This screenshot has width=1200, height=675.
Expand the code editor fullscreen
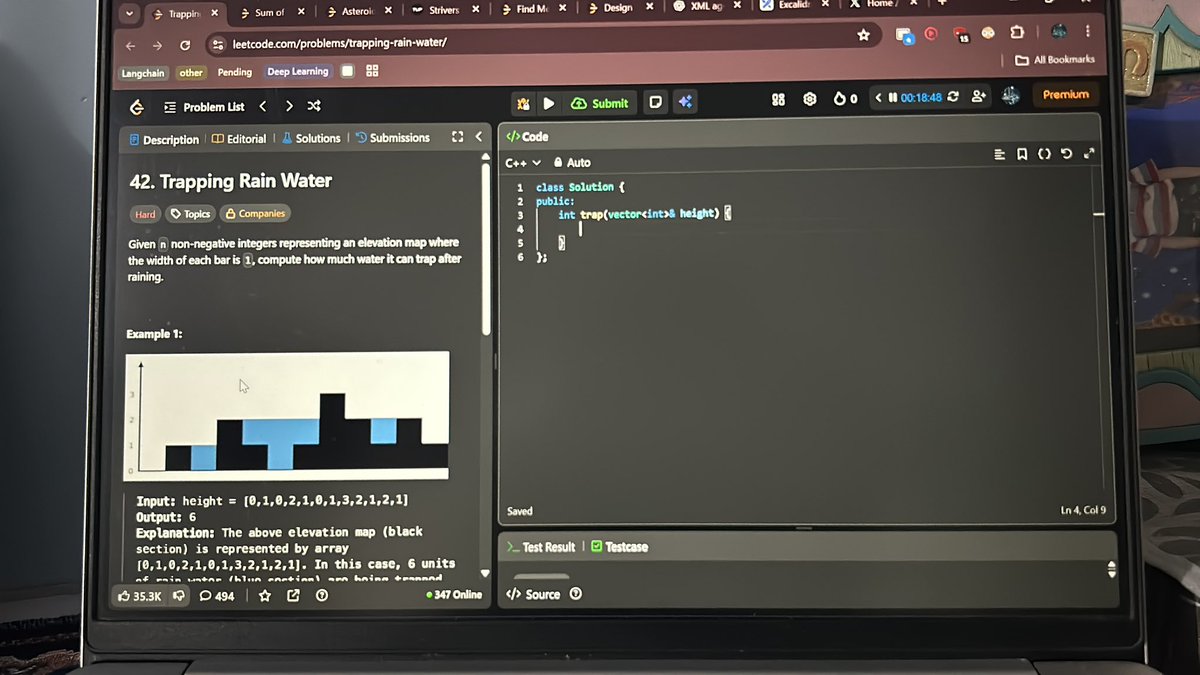pos(1089,153)
